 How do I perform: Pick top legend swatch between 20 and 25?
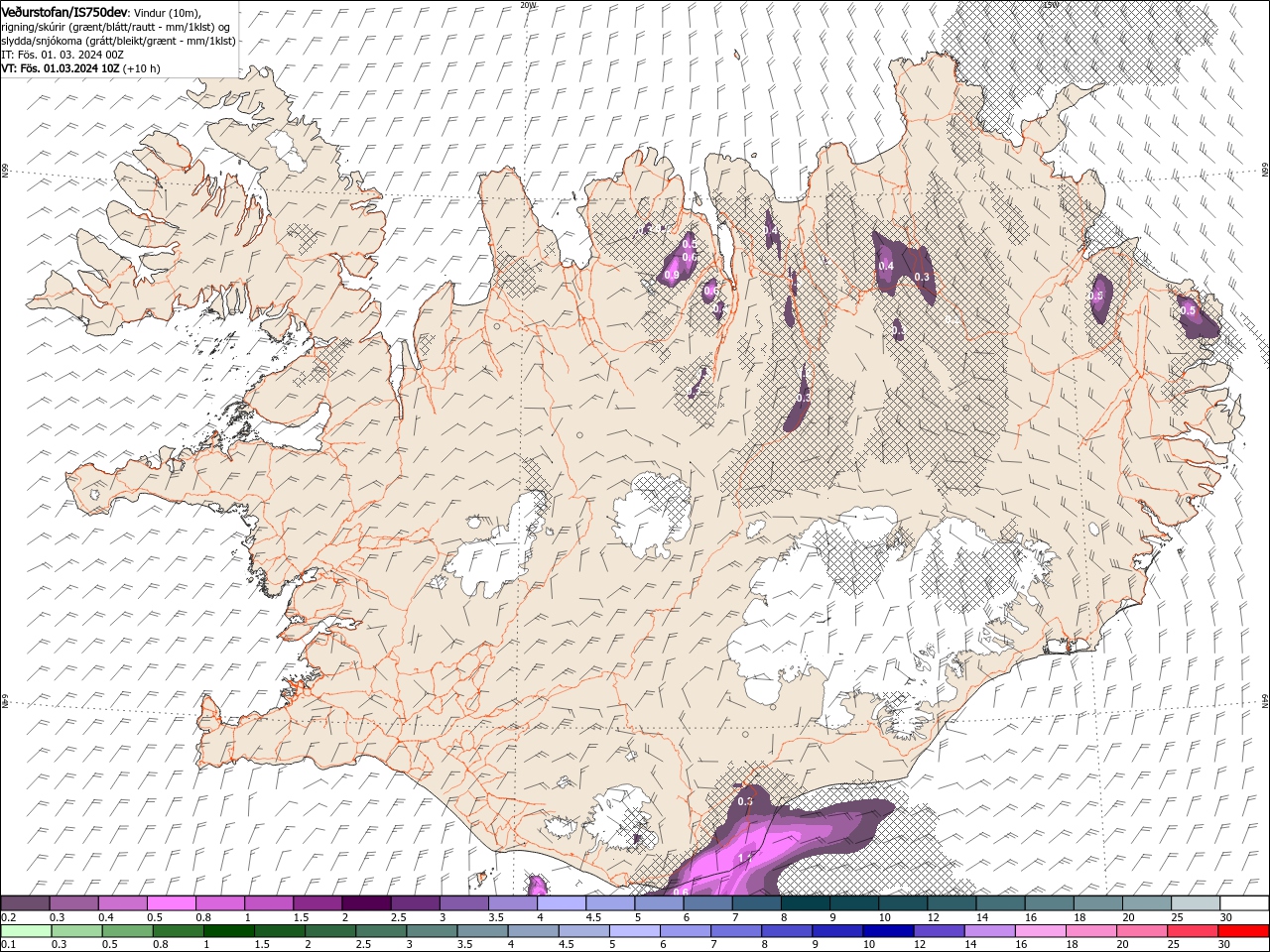coord(1145,903)
